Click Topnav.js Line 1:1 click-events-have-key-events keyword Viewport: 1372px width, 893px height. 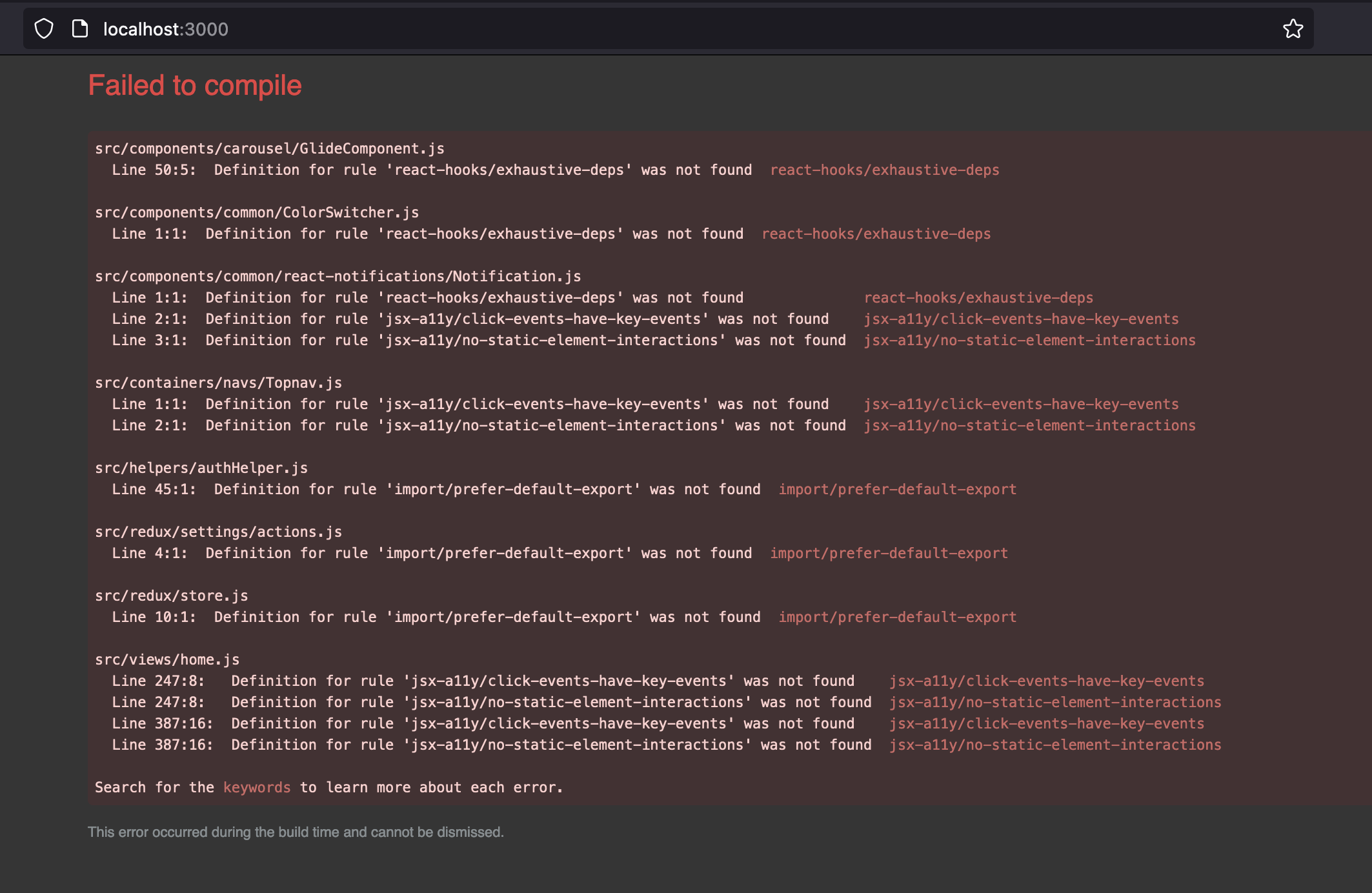click(1021, 405)
